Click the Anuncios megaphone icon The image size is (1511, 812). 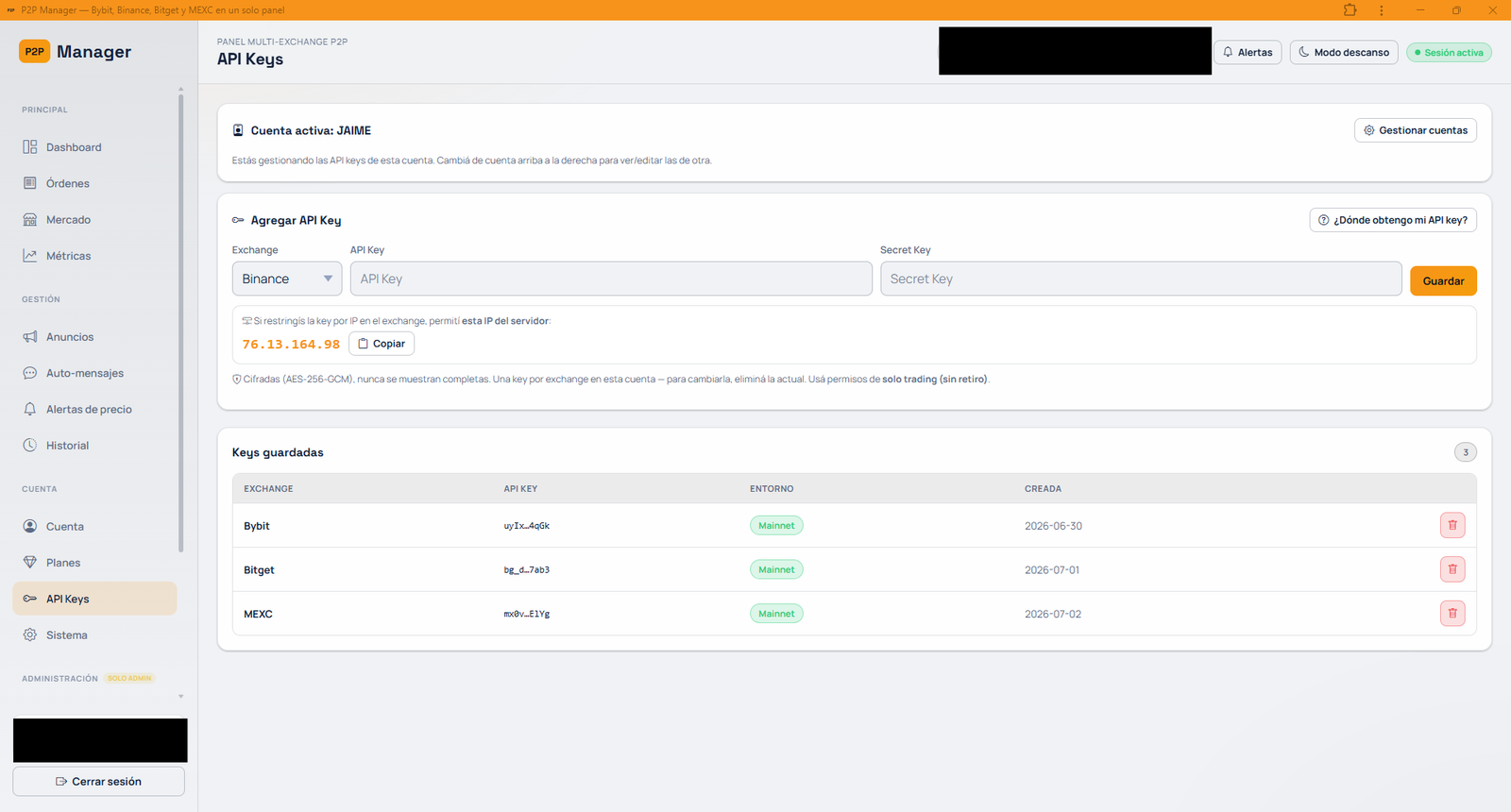[30, 337]
